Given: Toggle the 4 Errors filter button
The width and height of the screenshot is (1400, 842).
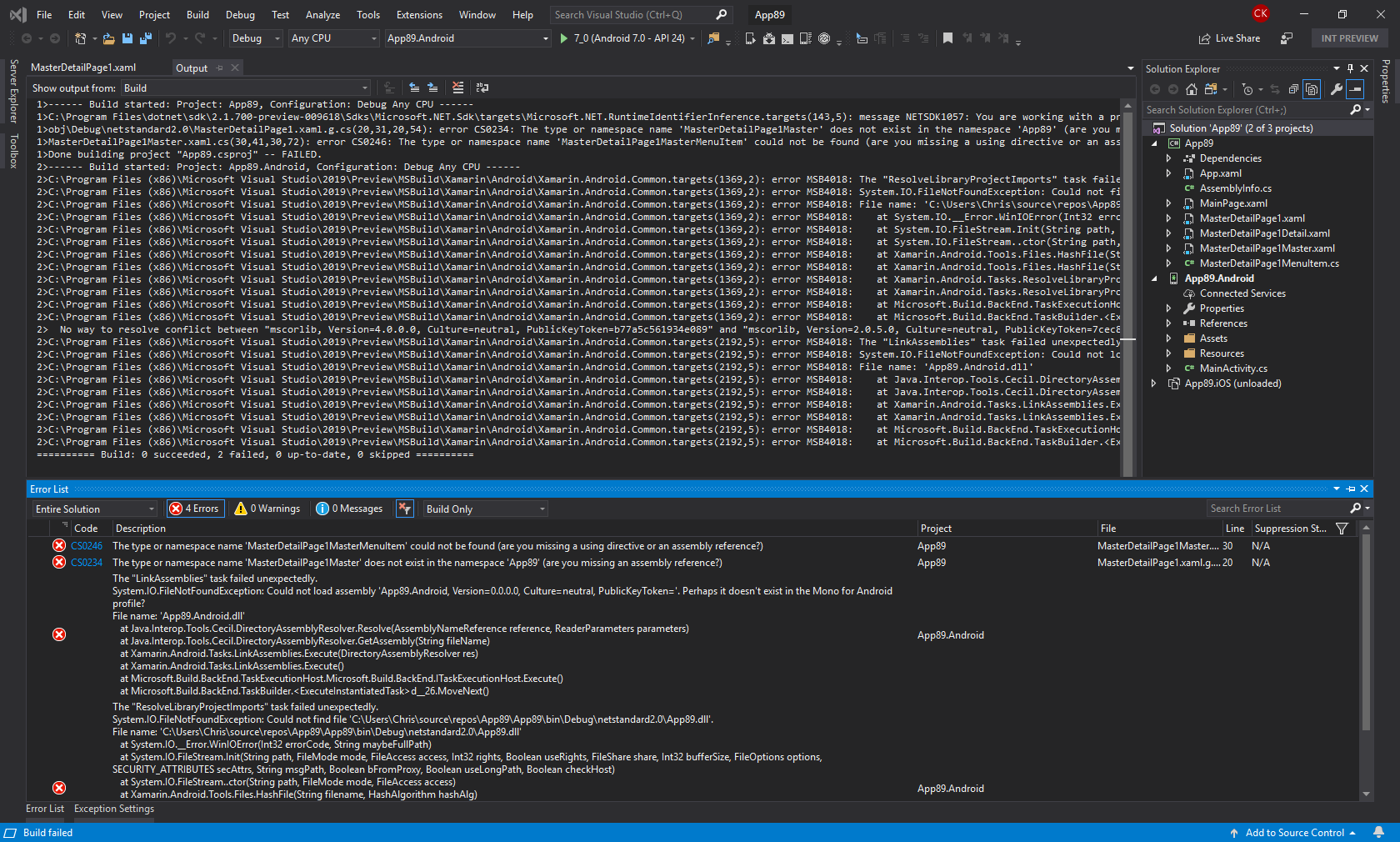Looking at the screenshot, I should pos(195,509).
